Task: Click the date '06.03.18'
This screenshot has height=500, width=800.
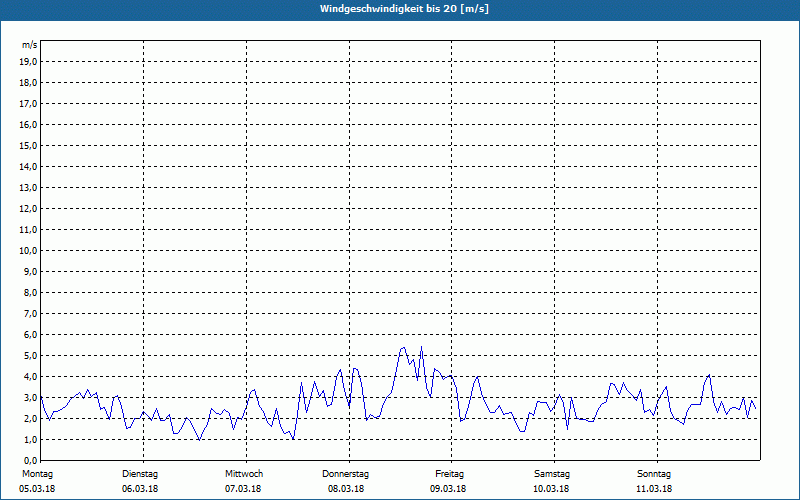Action: [140, 489]
